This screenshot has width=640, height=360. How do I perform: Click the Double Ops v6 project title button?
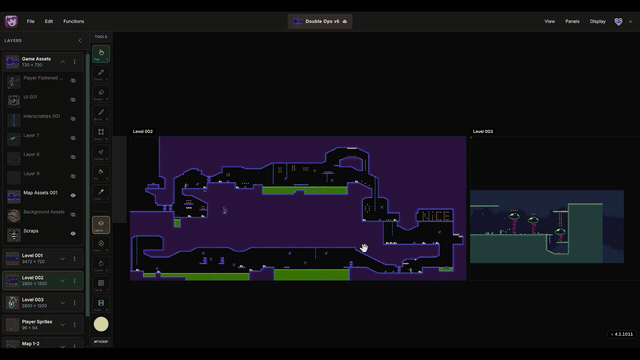click(320, 21)
